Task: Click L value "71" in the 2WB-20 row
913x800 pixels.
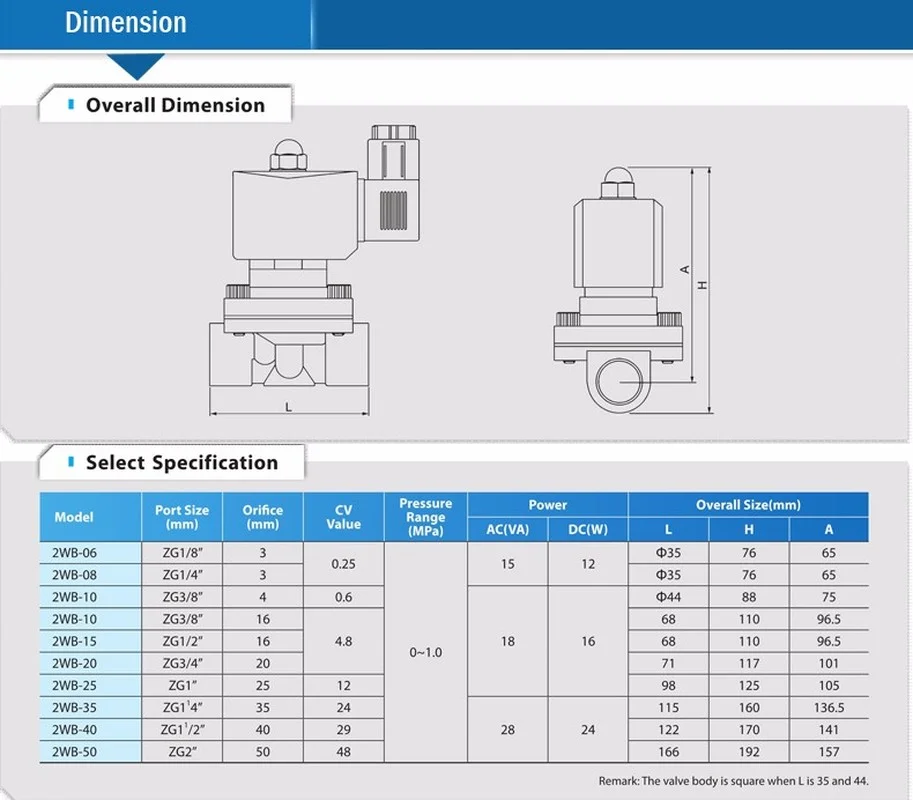Action: (668, 663)
